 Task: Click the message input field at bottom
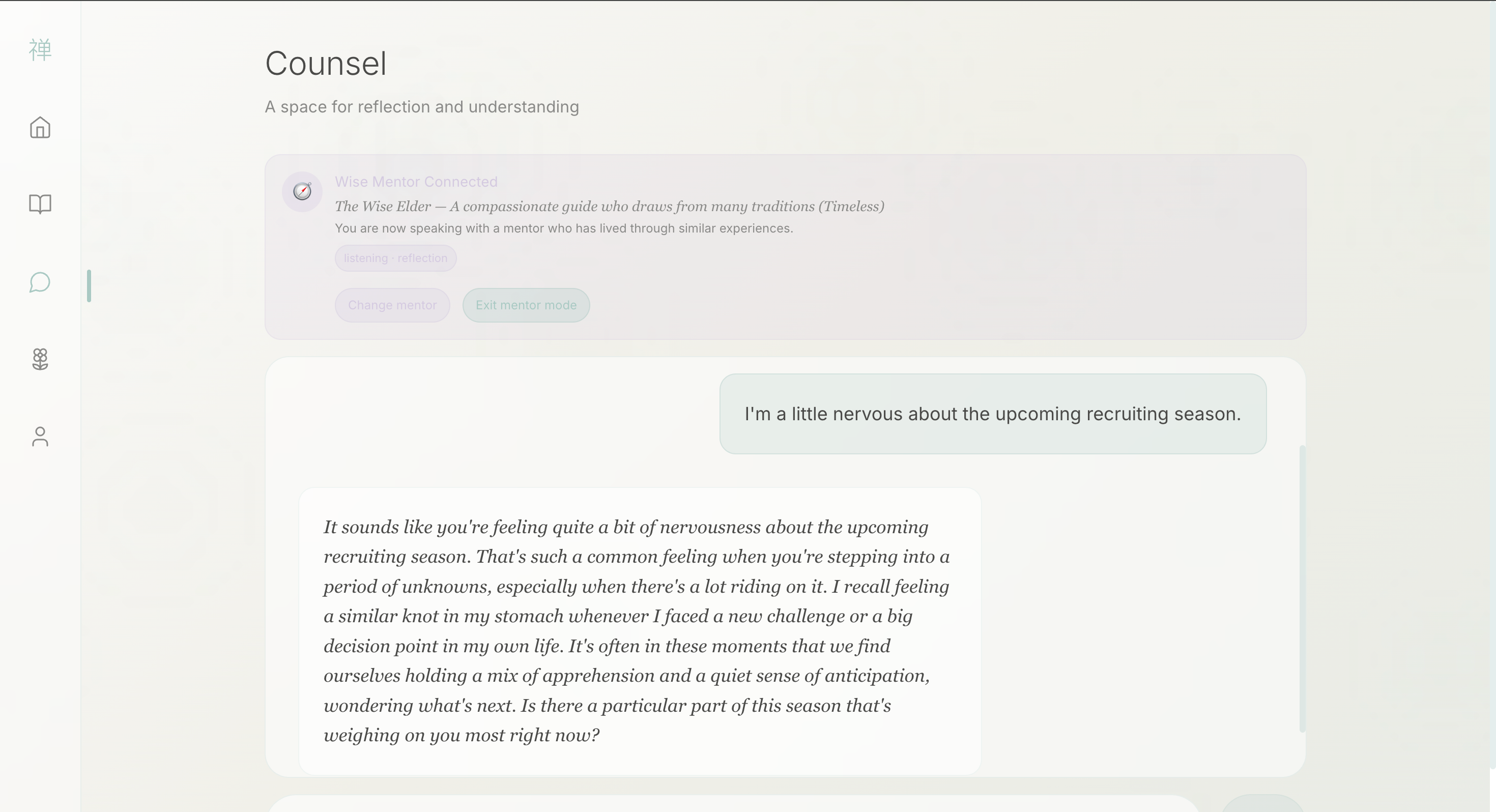pyautogui.click(x=732, y=805)
